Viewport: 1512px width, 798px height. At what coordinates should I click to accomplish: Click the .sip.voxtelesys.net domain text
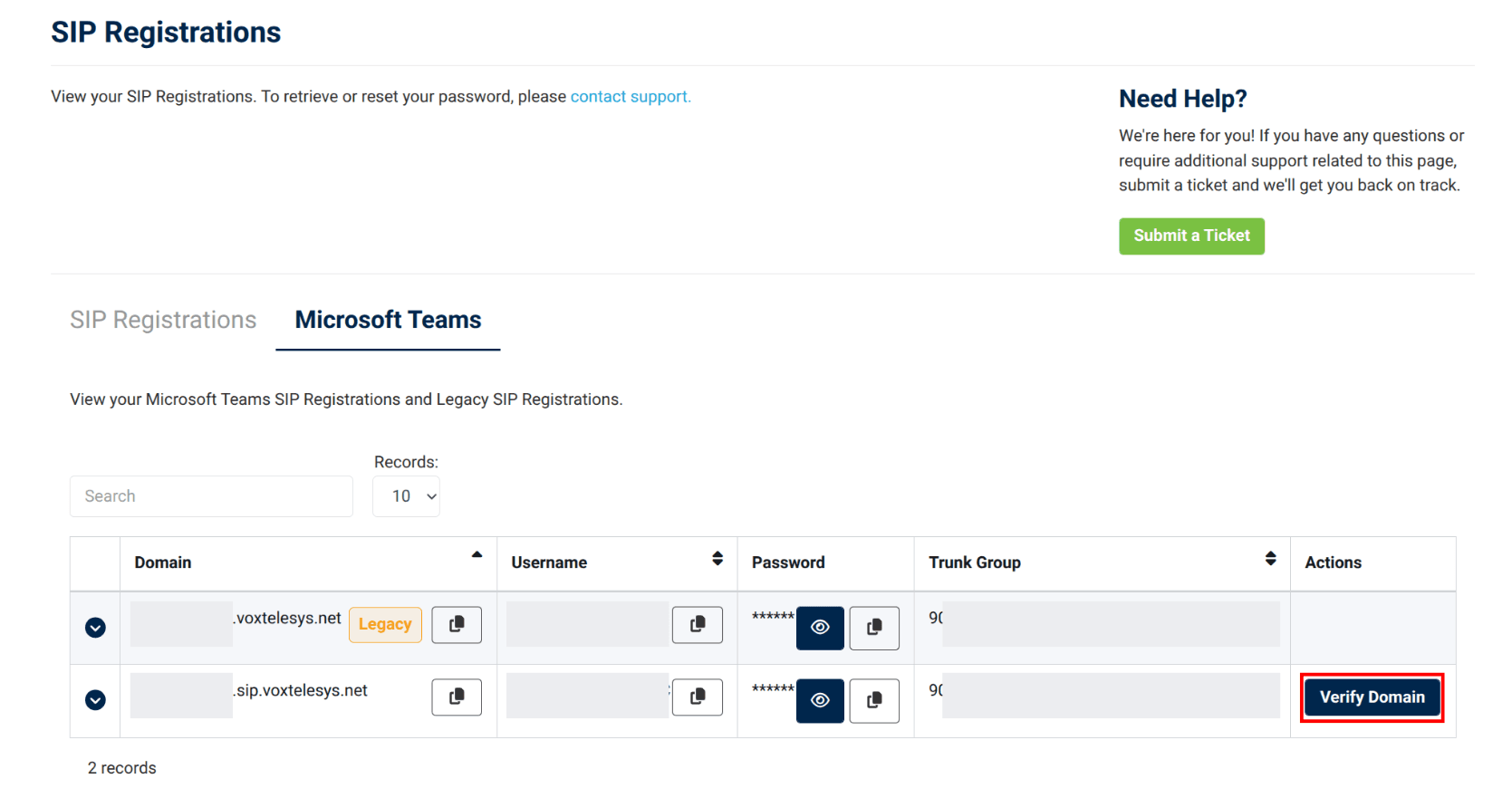300,690
